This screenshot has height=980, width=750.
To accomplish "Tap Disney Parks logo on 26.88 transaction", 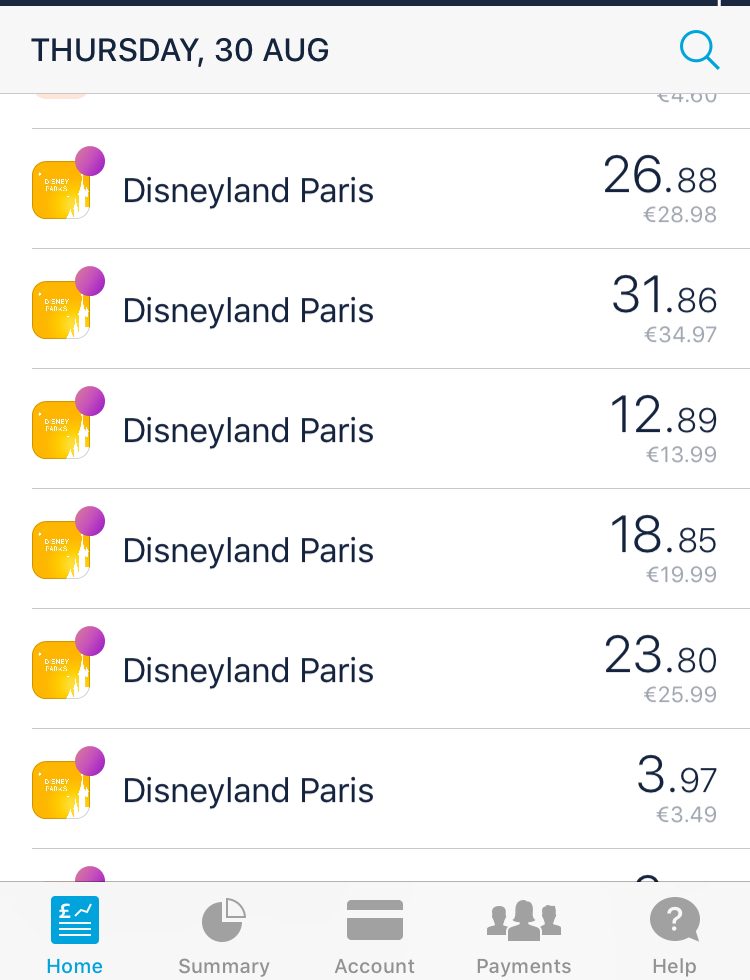I will tap(61, 190).
